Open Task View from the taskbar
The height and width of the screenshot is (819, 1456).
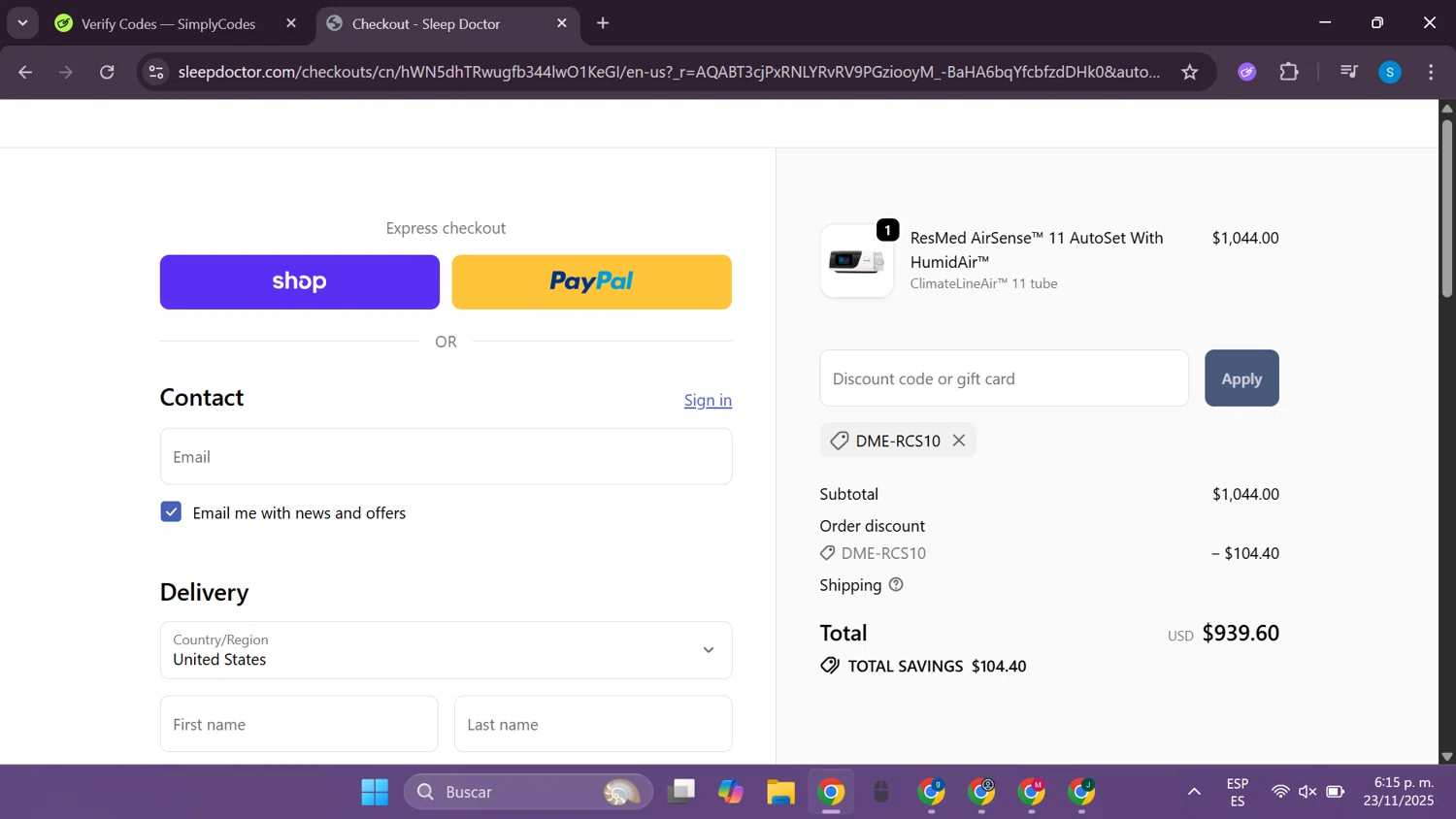coord(681,792)
